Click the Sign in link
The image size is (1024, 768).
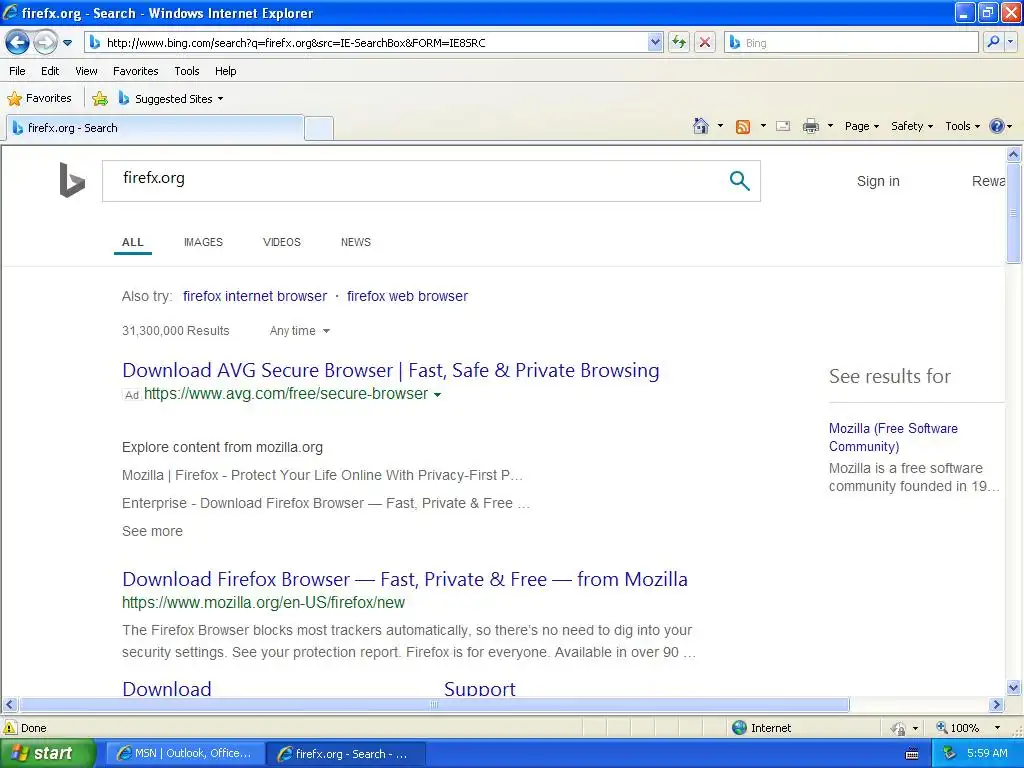coord(878,182)
